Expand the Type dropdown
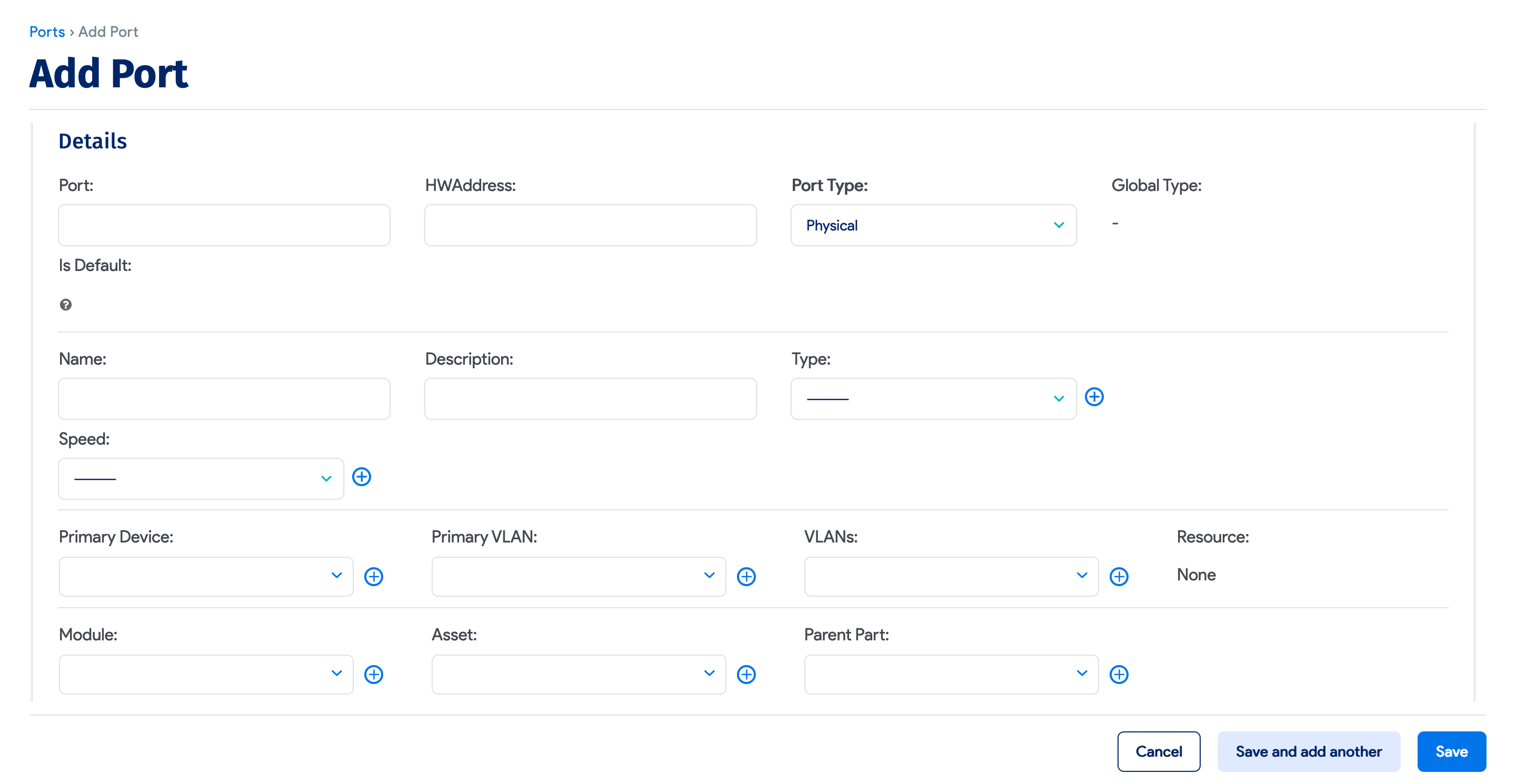The width and height of the screenshot is (1516, 784). 933,399
